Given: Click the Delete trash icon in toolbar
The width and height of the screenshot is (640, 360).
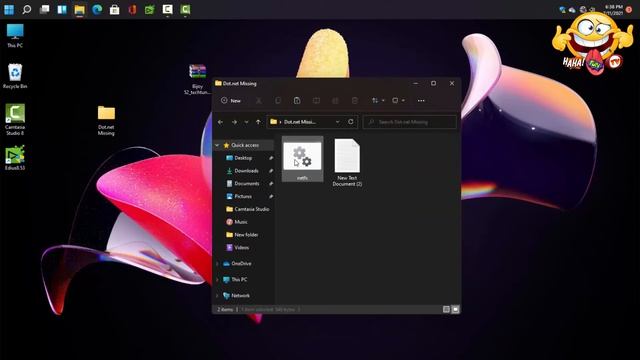Looking at the screenshot, I should coord(355,100).
